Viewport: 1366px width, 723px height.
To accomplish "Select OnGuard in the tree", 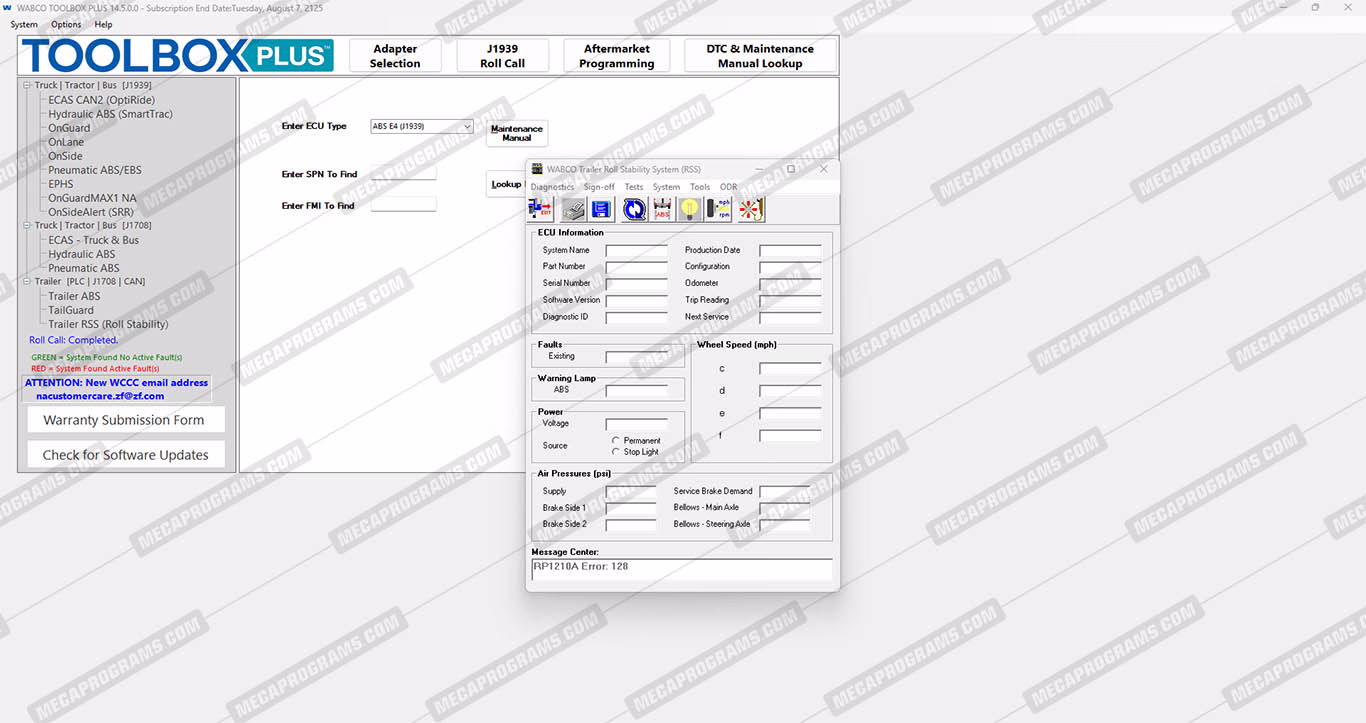I will tap(69, 128).
